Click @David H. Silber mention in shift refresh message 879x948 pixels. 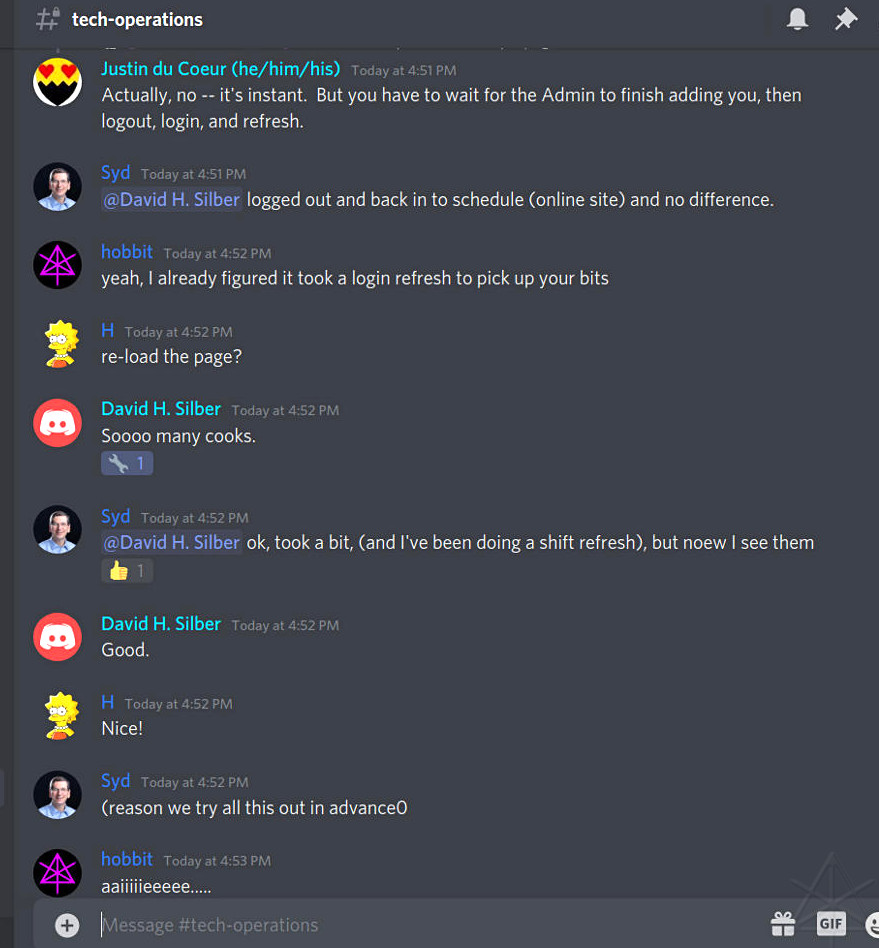171,542
